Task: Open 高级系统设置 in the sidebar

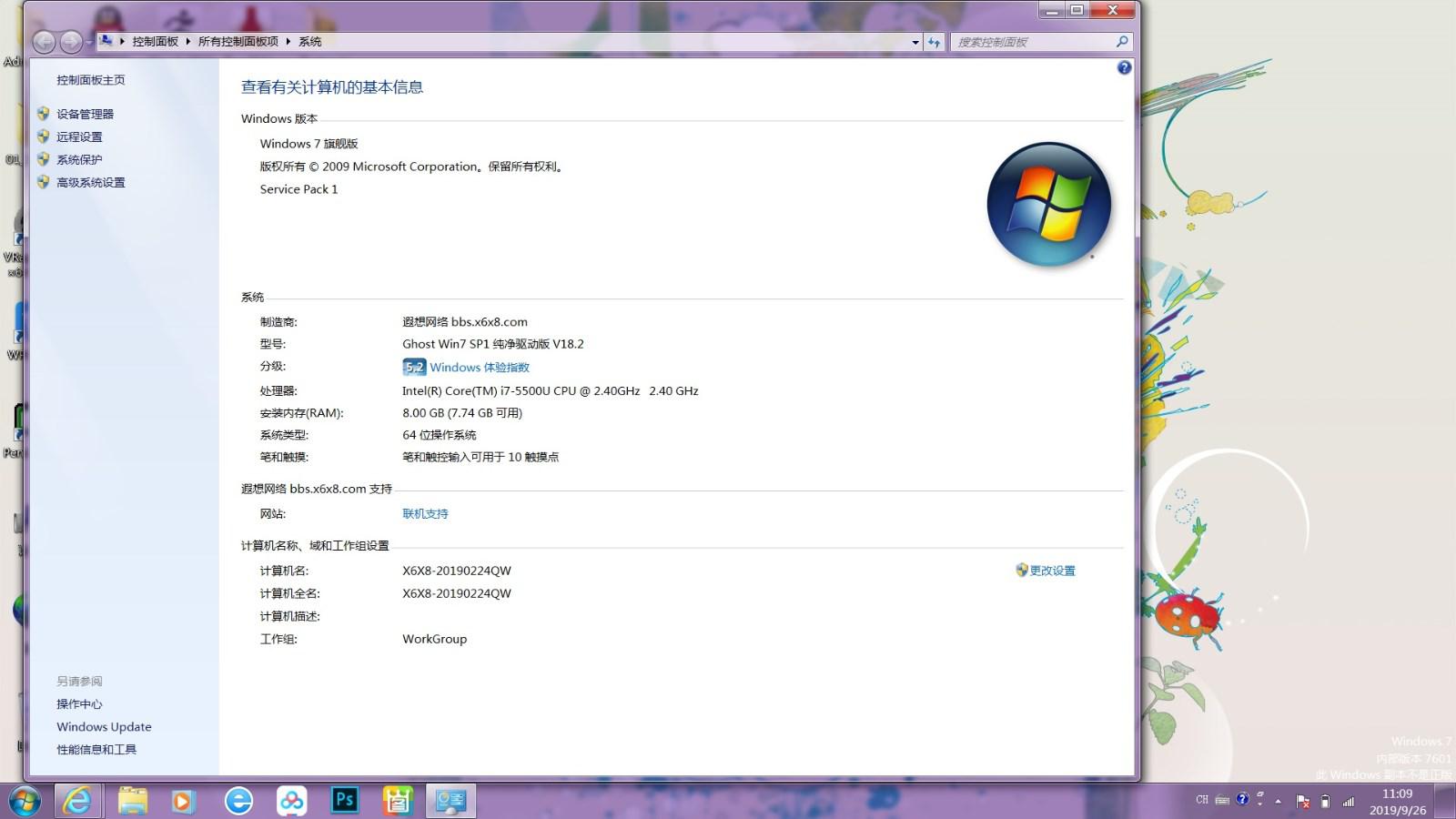Action: click(x=91, y=182)
